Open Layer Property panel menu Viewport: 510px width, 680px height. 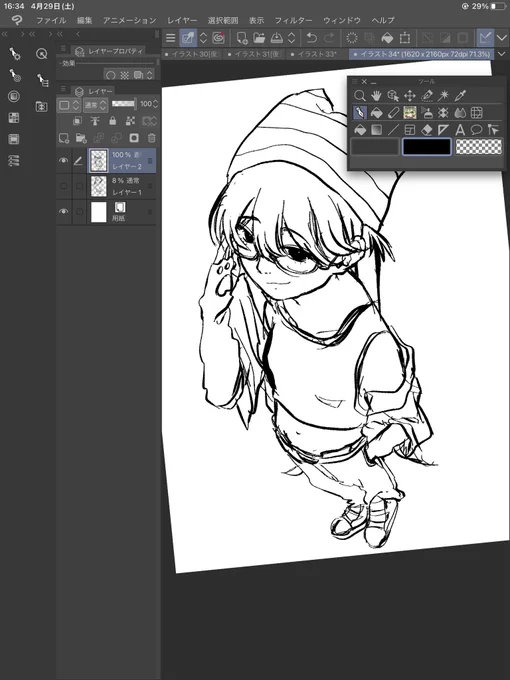coord(63,48)
